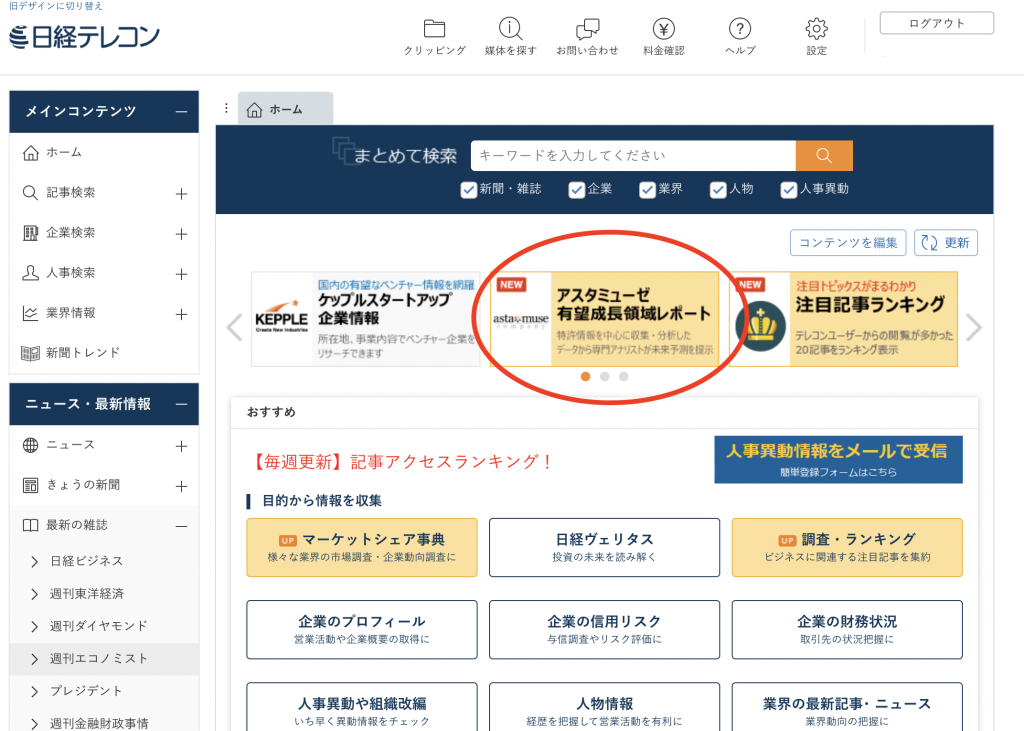Open 料金確認 yen icon
This screenshot has height=731, width=1024.
[664, 29]
